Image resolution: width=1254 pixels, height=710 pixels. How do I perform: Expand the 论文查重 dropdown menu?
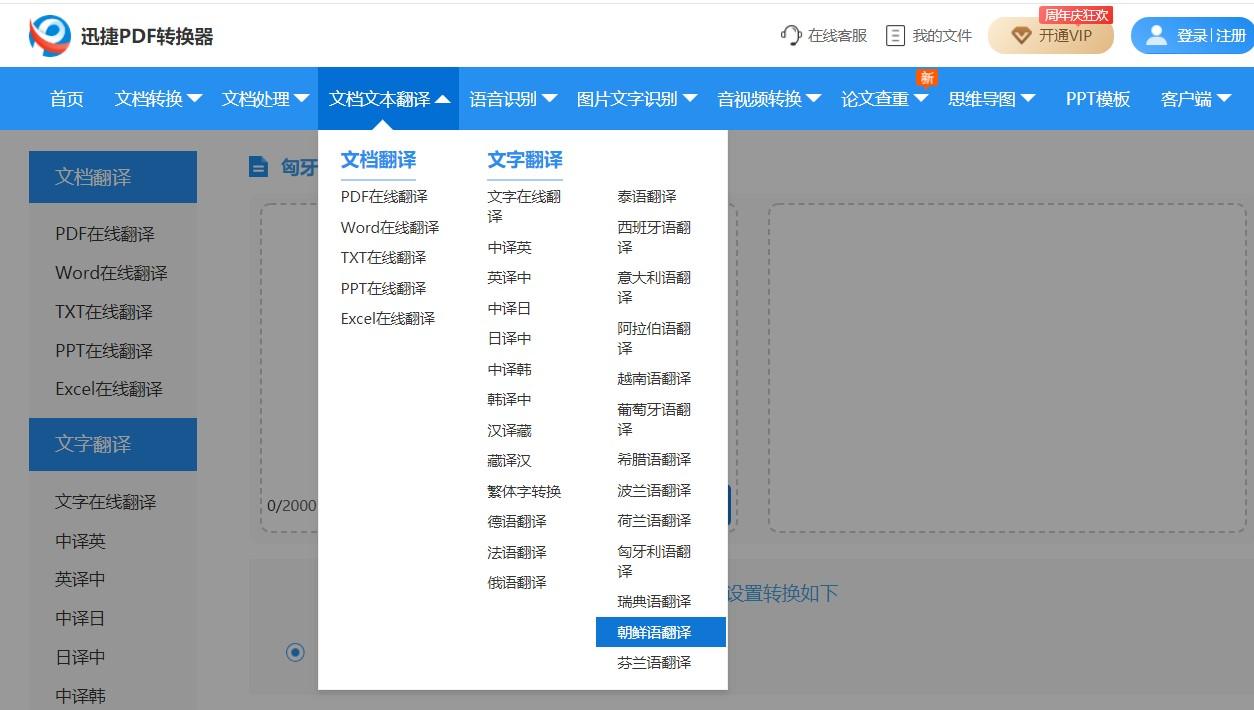[885, 99]
